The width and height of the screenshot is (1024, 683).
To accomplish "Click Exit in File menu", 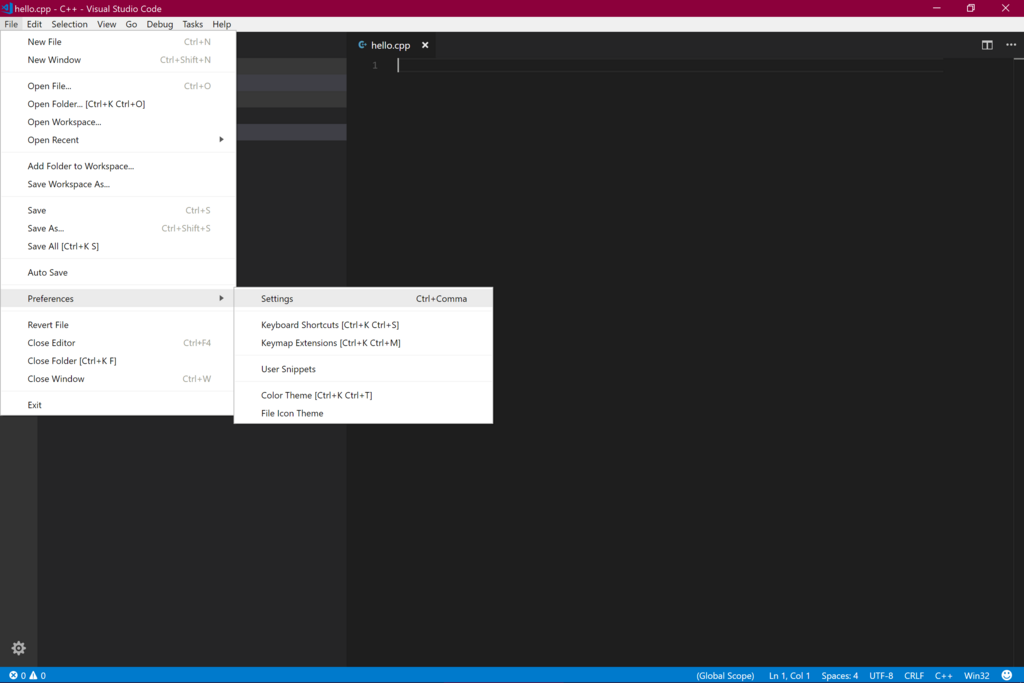I will coord(118,405).
